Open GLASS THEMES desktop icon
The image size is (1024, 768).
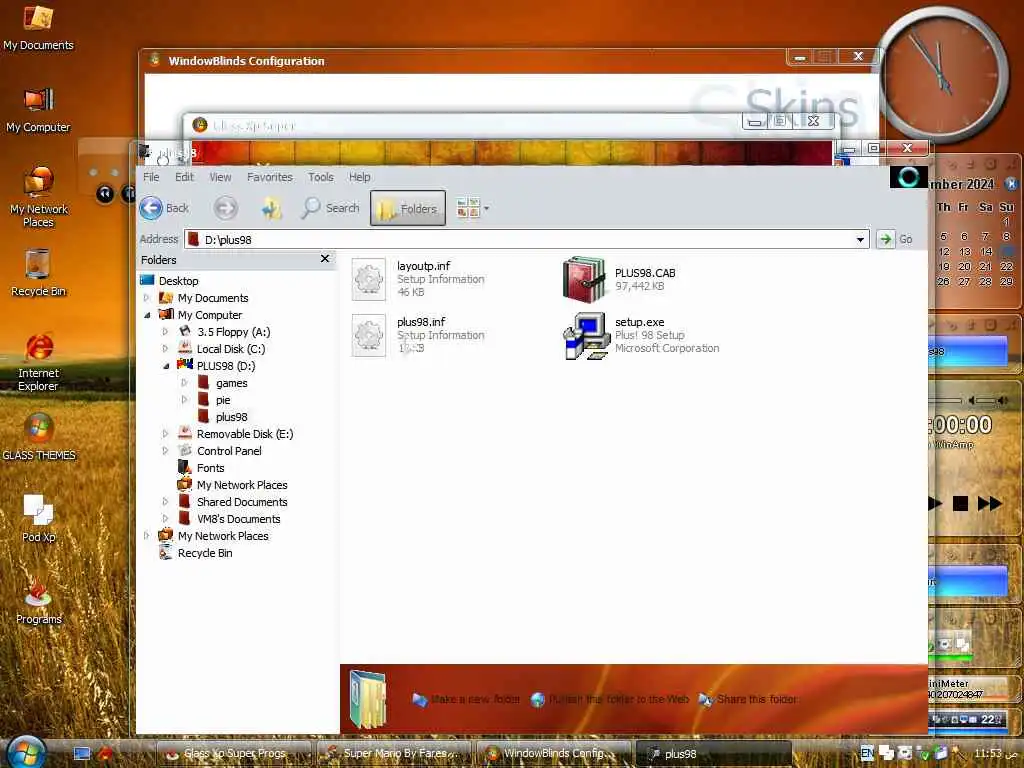coord(39,438)
